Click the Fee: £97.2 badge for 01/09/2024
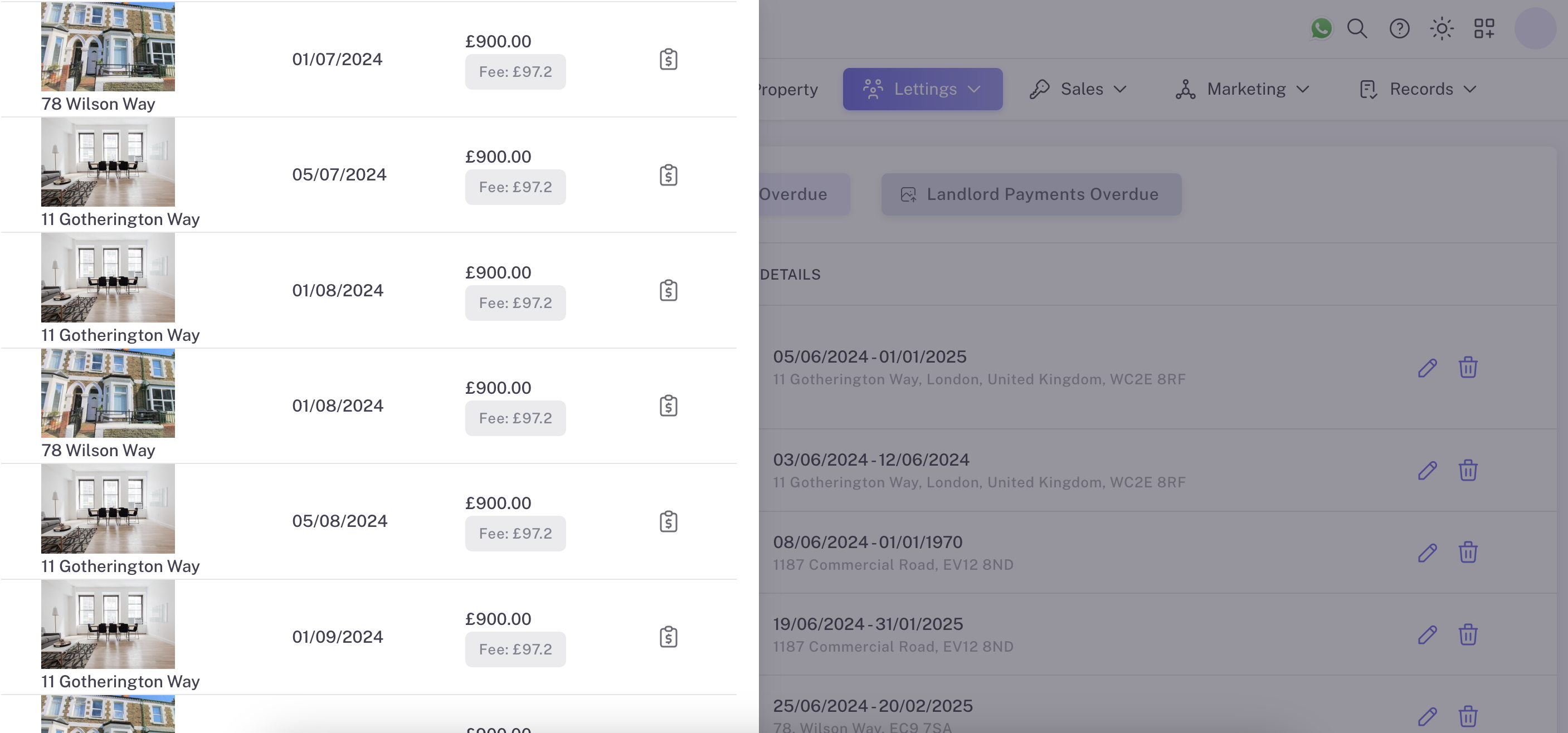The image size is (1568, 733). click(515, 649)
